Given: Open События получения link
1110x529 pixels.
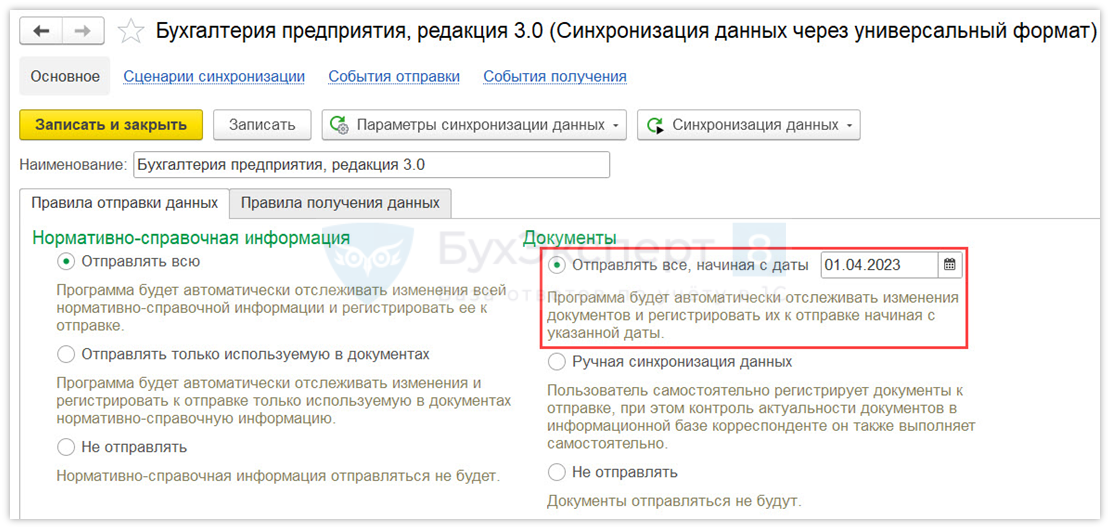Looking at the screenshot, I should point(554,76).
